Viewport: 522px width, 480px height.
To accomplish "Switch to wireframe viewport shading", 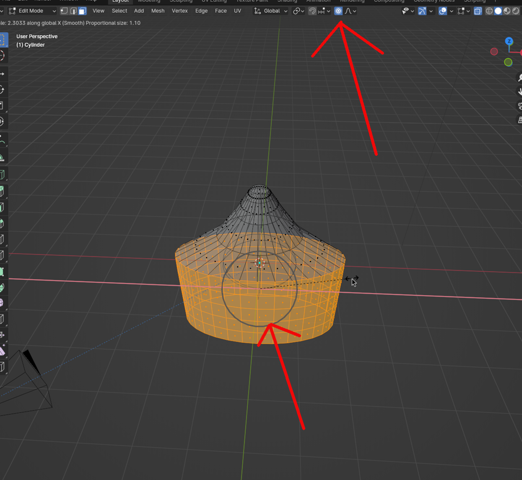I will tap(489, 11).
